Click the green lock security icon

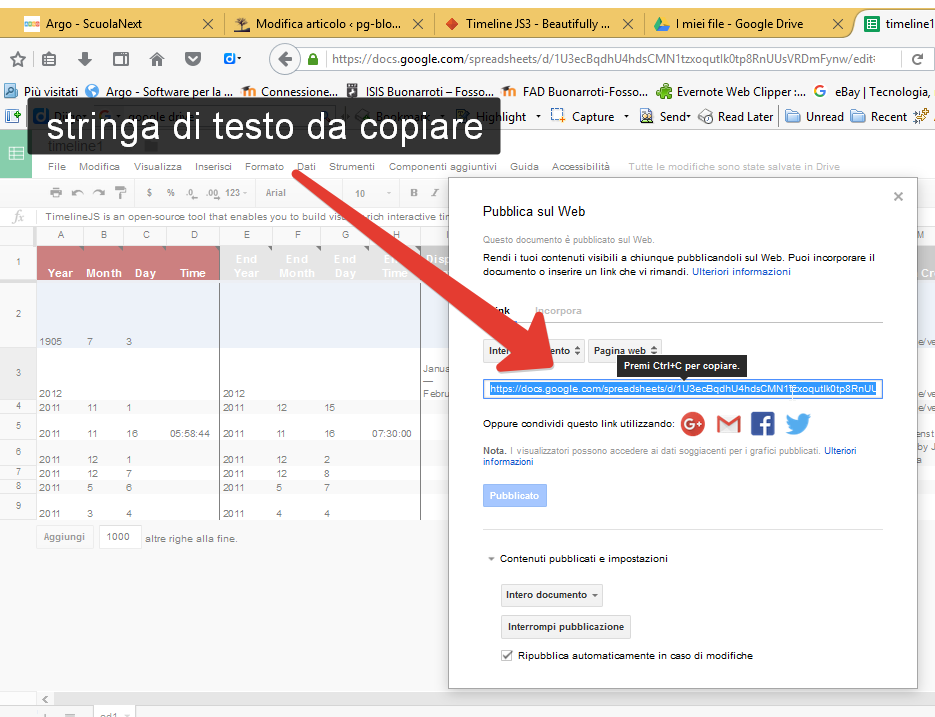click(x=313, y=59)
